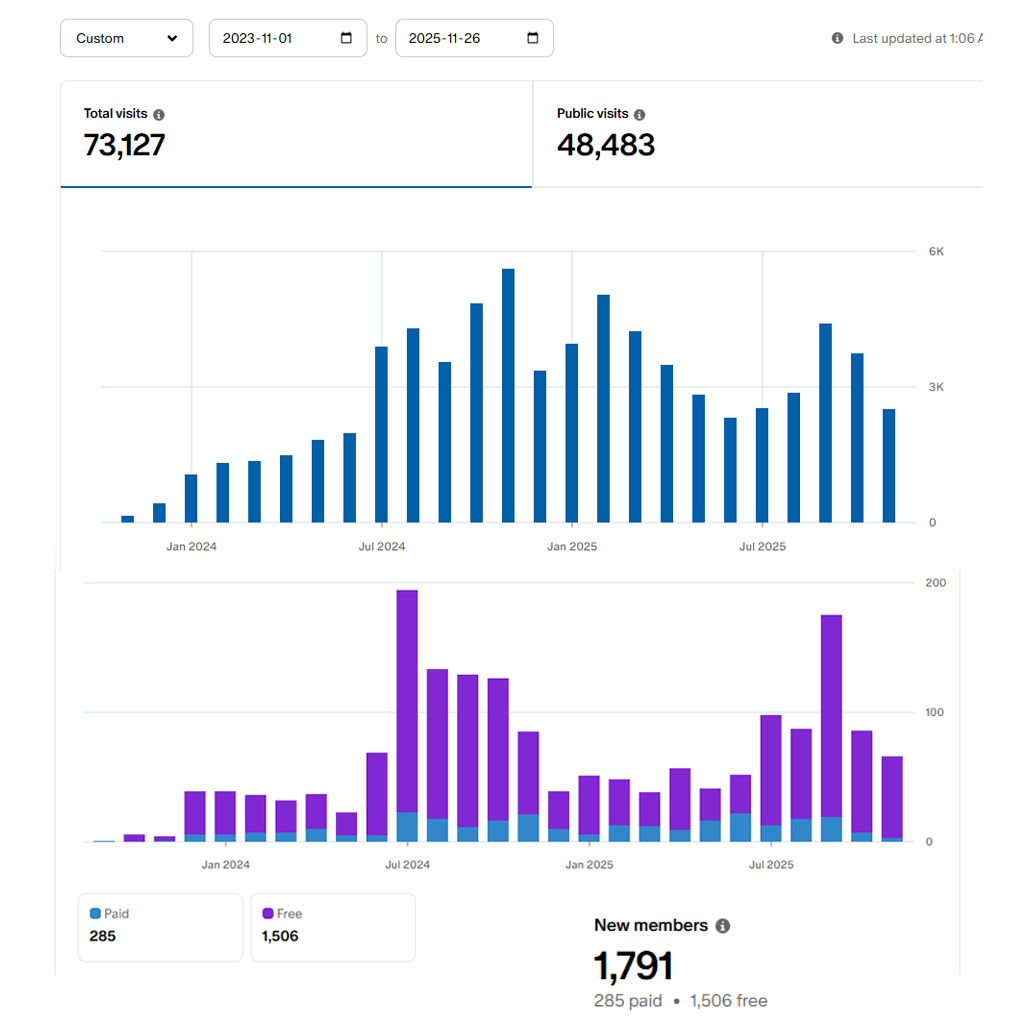
Task: Click info icon before Last updated text
Action: coord(837,38)
